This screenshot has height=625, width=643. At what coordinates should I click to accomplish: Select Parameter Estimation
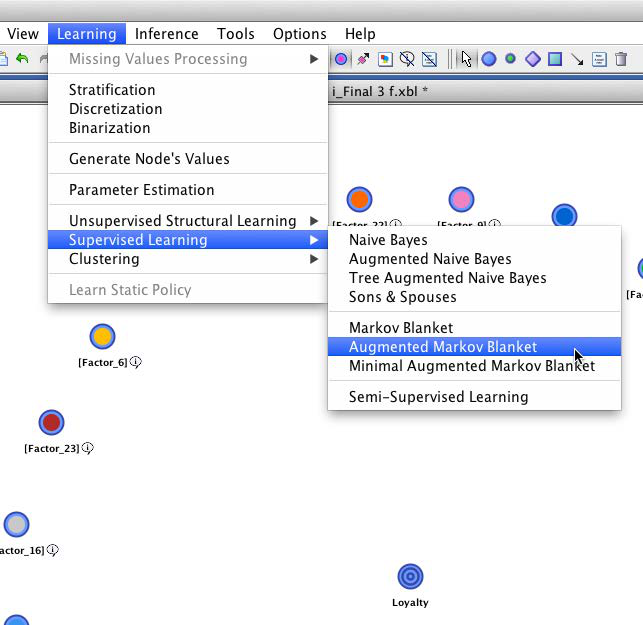[x=188, y=190]
